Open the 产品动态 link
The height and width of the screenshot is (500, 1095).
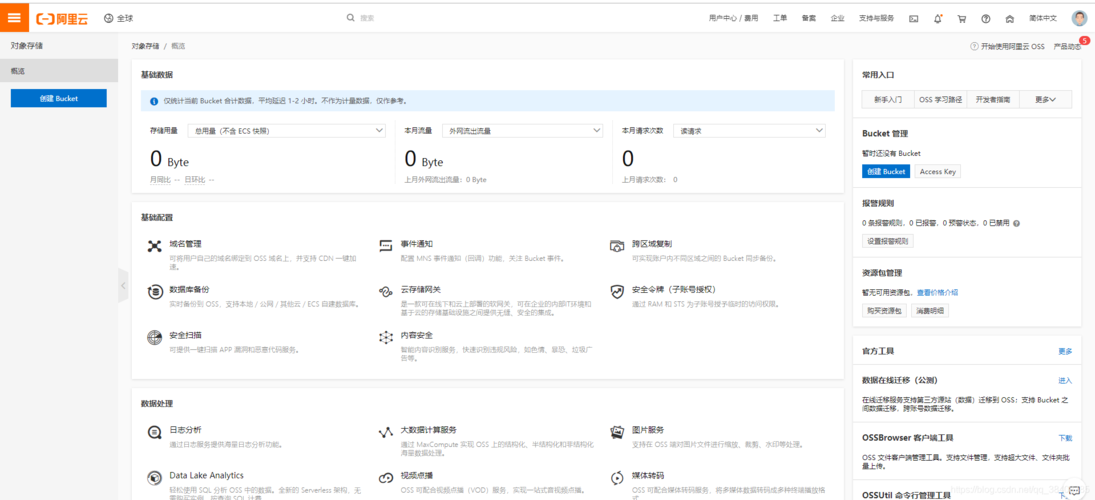(x=1066, y=46)
